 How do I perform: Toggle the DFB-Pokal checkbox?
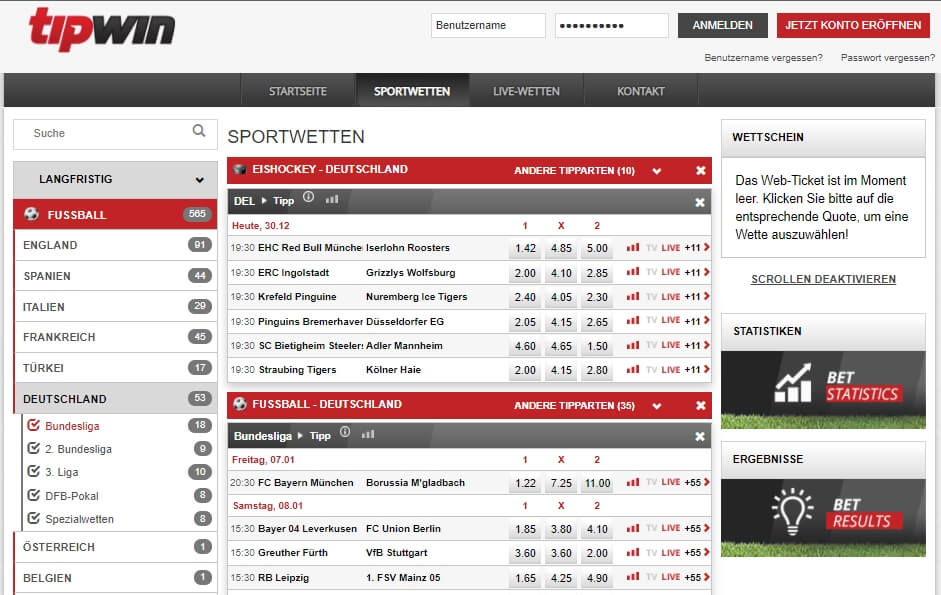[34, 495]
